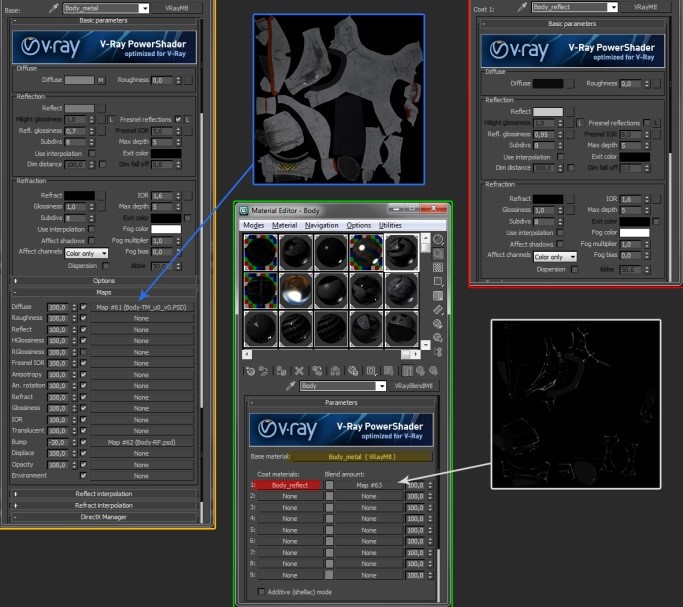Click the Video Color Check icon
The height and width of the screenshot is (607, 683).
pyautogui.click(x=438, y=296)
